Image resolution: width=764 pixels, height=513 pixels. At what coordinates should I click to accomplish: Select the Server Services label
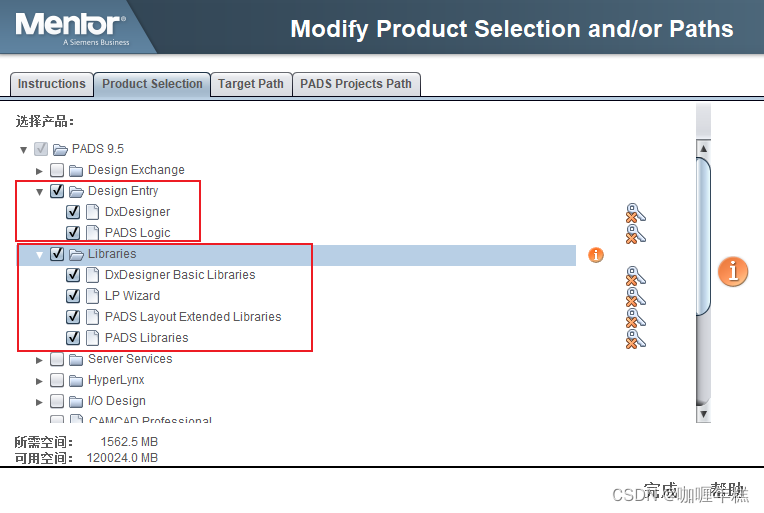pos(130,359)
